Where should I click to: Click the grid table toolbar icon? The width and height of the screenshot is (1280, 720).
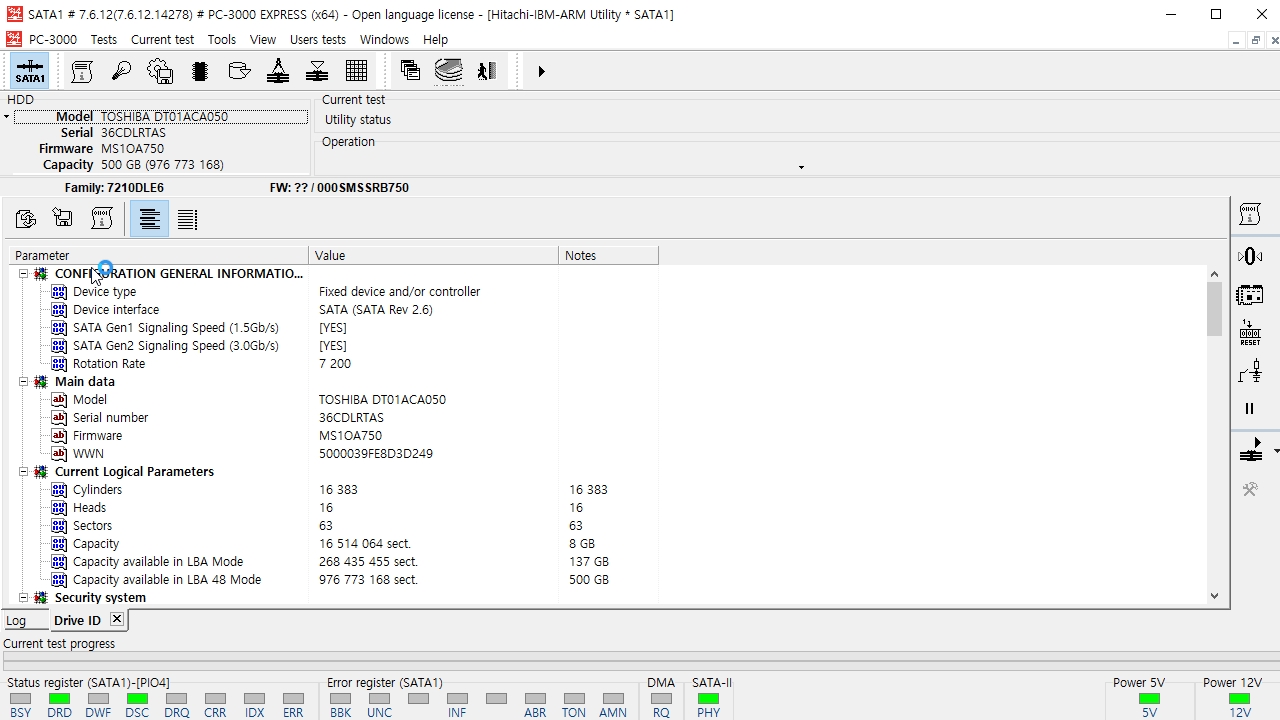tap(356, 71)
